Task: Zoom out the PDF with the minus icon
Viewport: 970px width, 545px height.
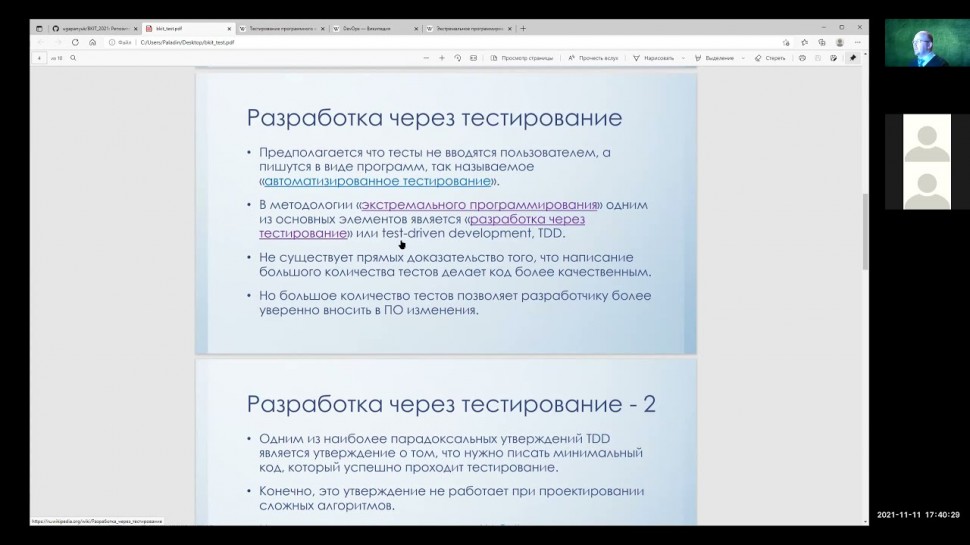Action: [426, 58]
